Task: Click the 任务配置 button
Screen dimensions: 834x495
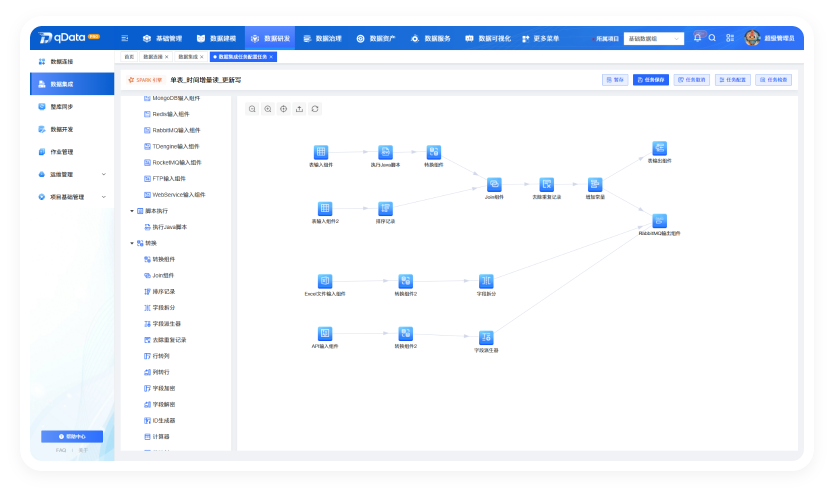Action: point(732,80)
